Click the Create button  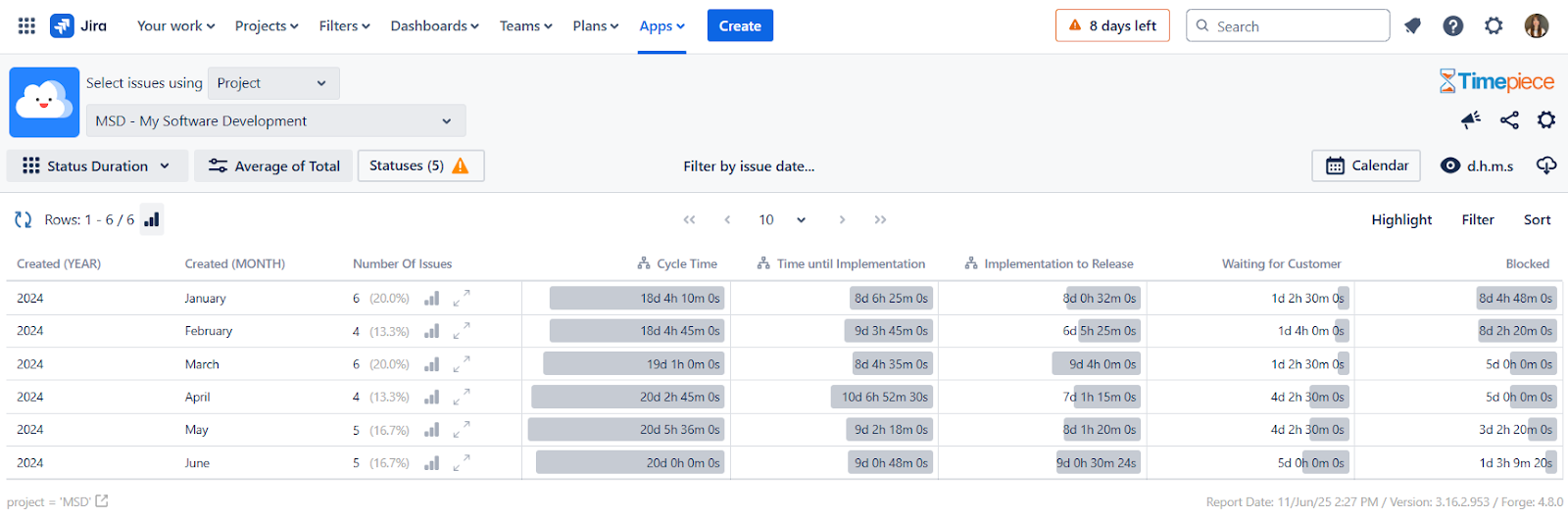[x=740, y=25]
